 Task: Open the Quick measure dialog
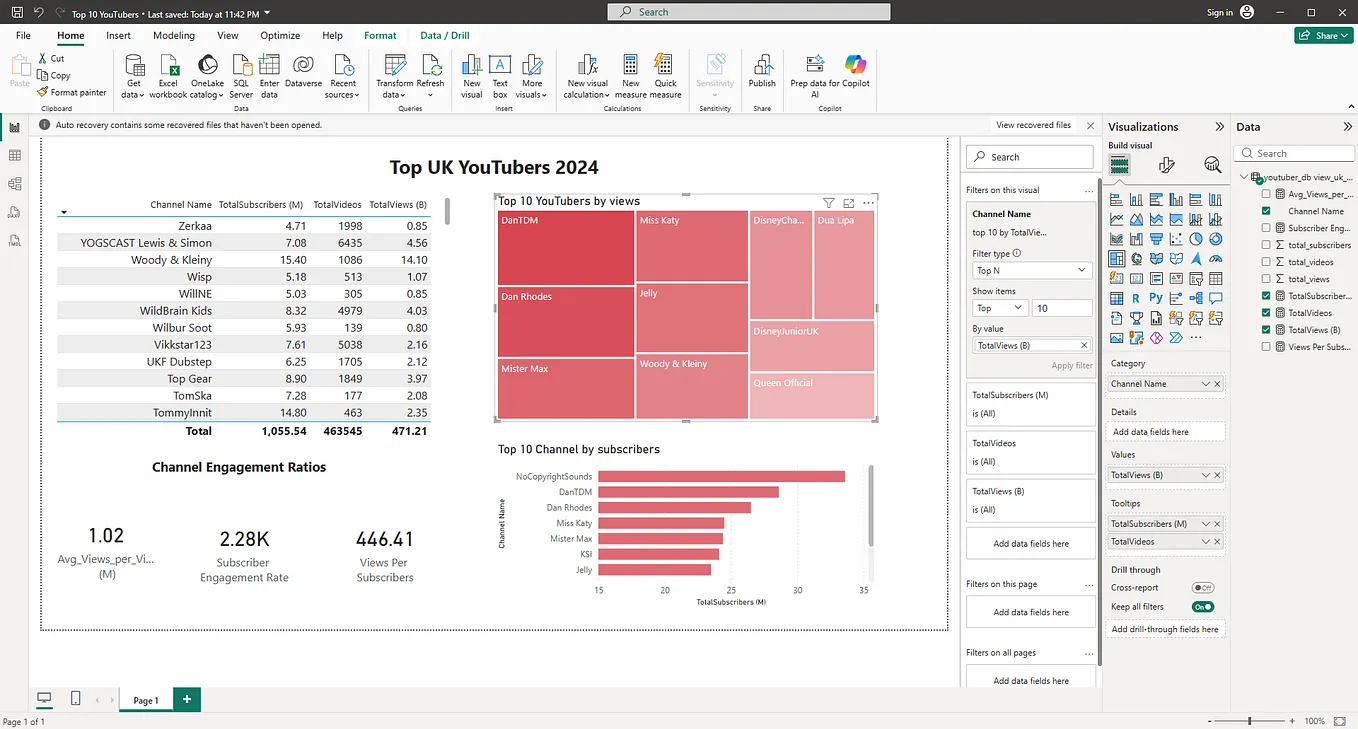tap(665, 76)
